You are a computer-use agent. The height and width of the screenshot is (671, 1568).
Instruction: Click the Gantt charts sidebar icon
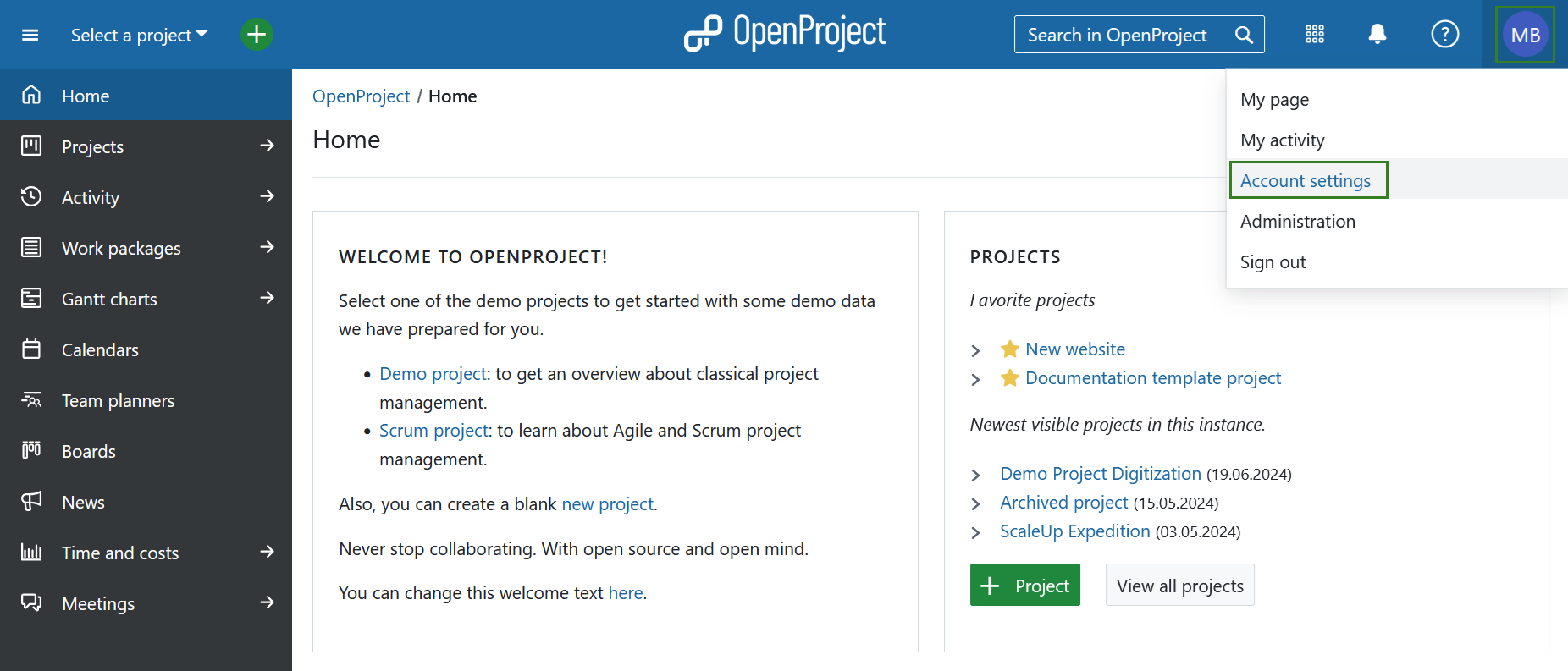[31, 298]
